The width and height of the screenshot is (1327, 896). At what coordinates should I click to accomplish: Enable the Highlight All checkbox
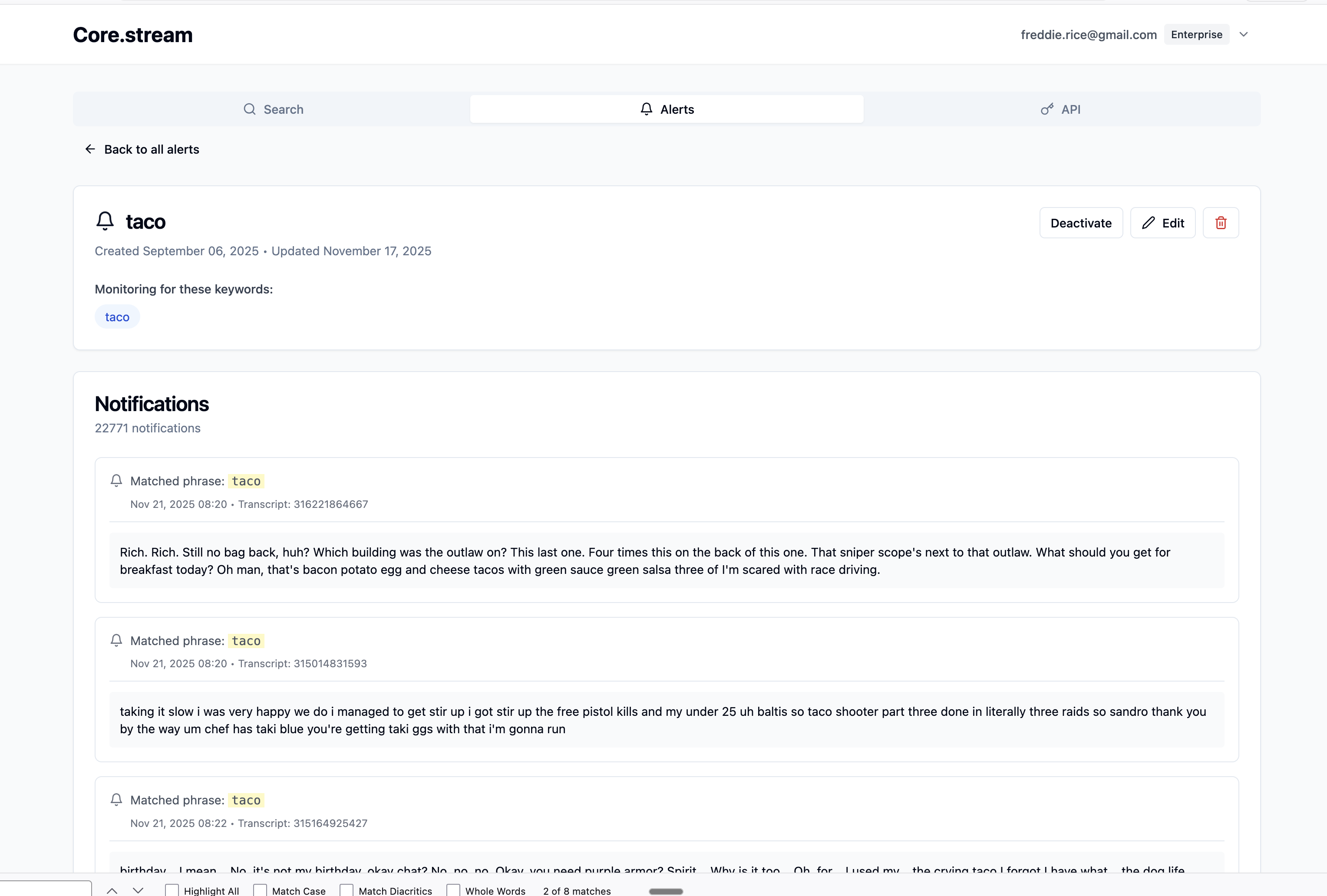click(x=172, y=890)
